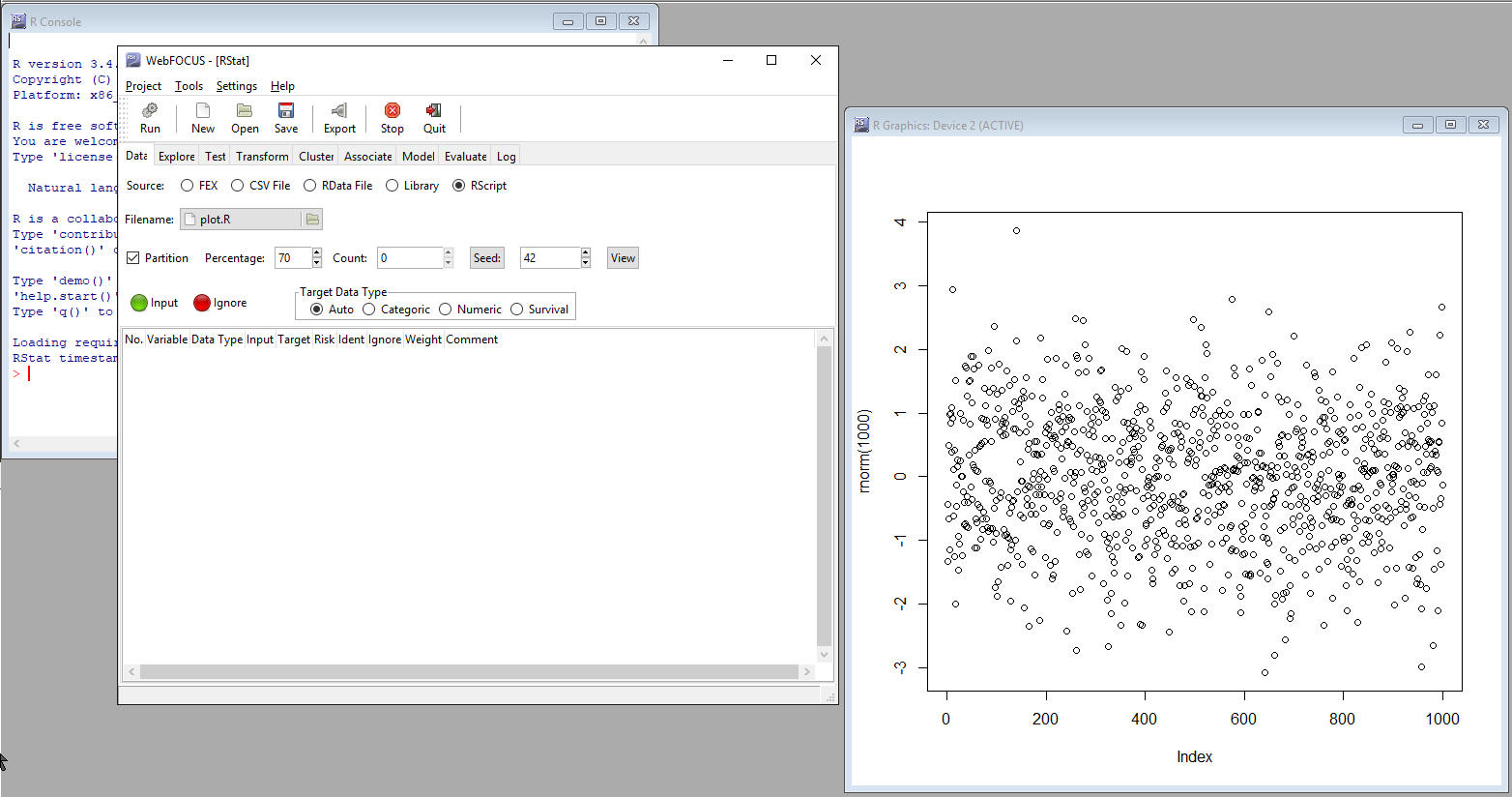Decrease the Seed spinner value
This screenshot has height=797, width=1512.
[586, 263]
